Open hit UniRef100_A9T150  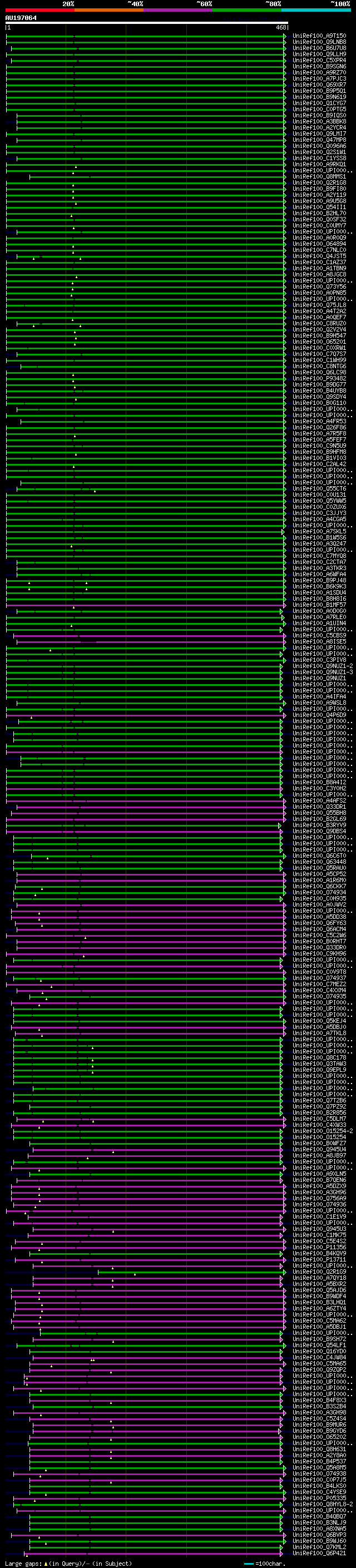319,36
